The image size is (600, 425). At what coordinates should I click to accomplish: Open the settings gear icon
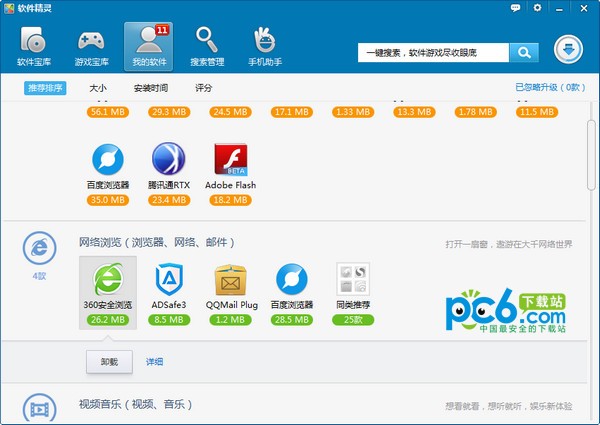tap(537, 8)
